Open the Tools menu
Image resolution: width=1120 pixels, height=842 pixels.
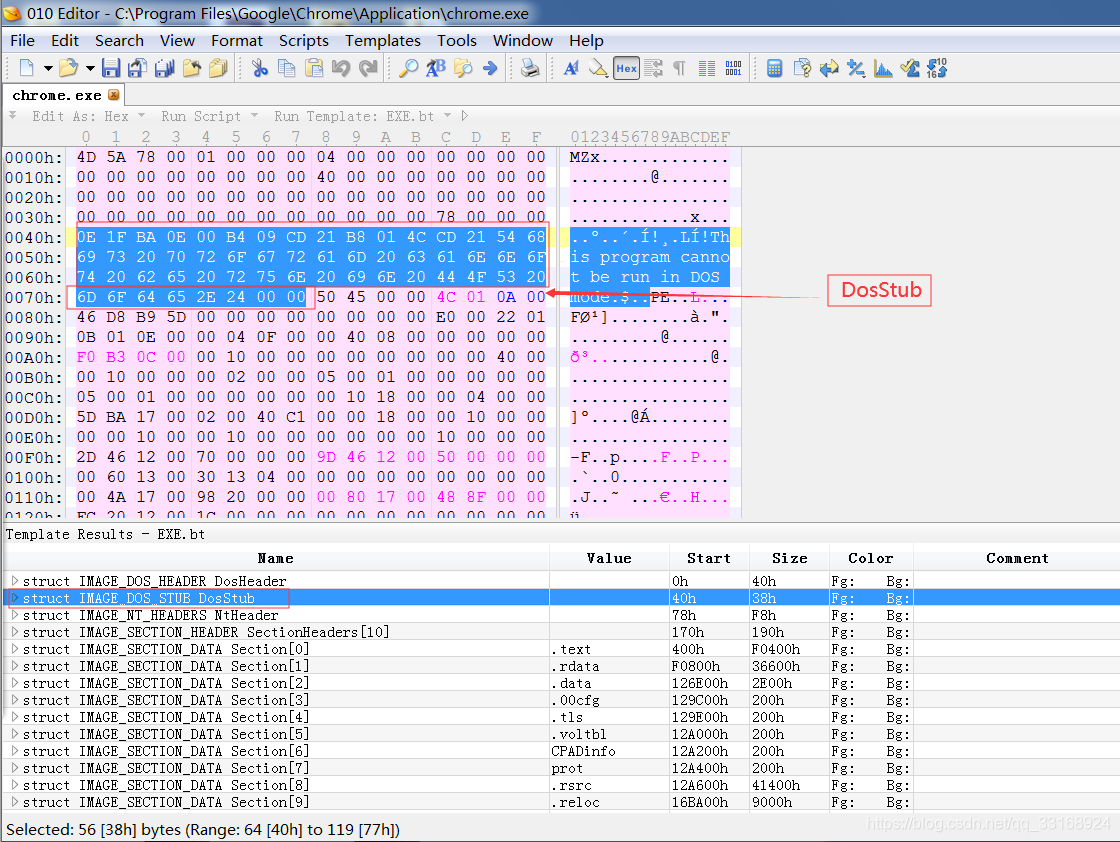click(x=456, y=41)
